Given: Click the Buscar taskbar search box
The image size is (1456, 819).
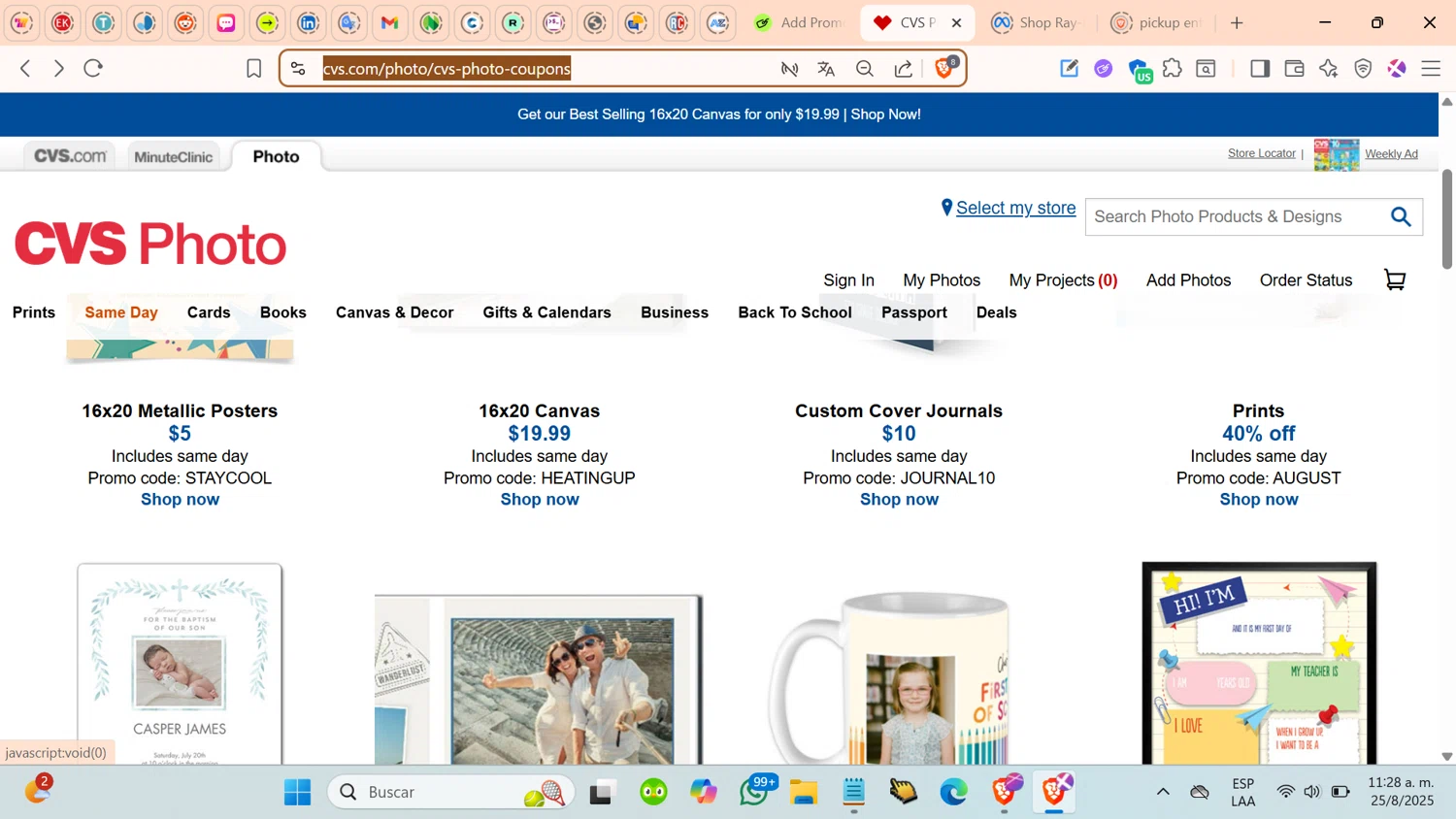Looking at the screenshot, I should (x=451, y=792).
